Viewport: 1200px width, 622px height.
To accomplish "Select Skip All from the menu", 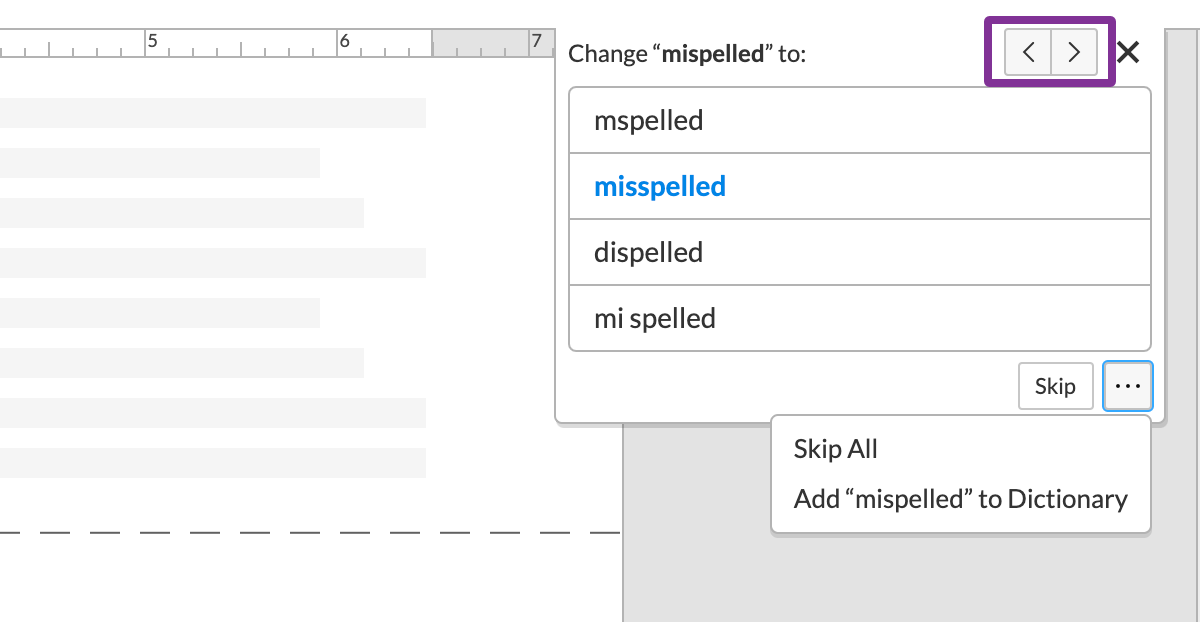I will coord(836,449).
